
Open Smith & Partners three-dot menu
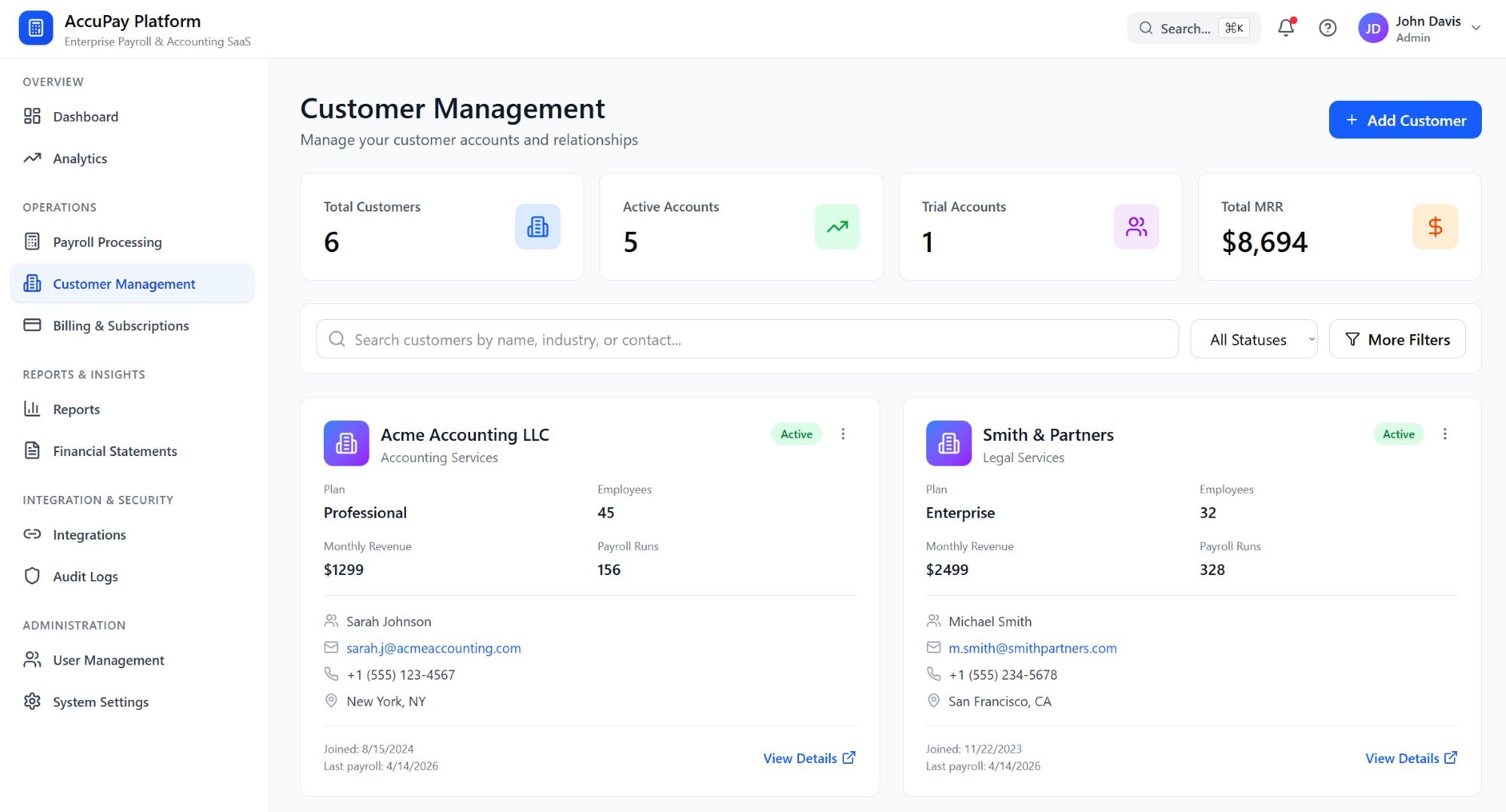tap(1445, 434)
